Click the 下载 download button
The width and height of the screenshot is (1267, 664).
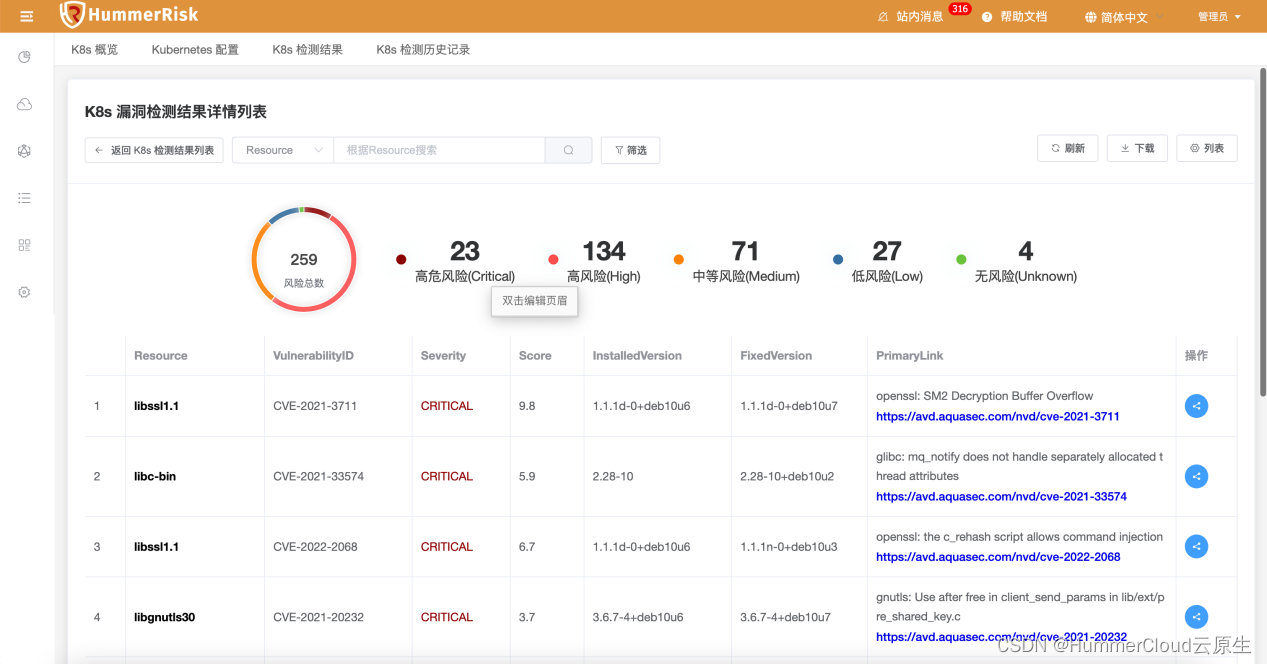pyautogui.click(x=1138, y=148)
